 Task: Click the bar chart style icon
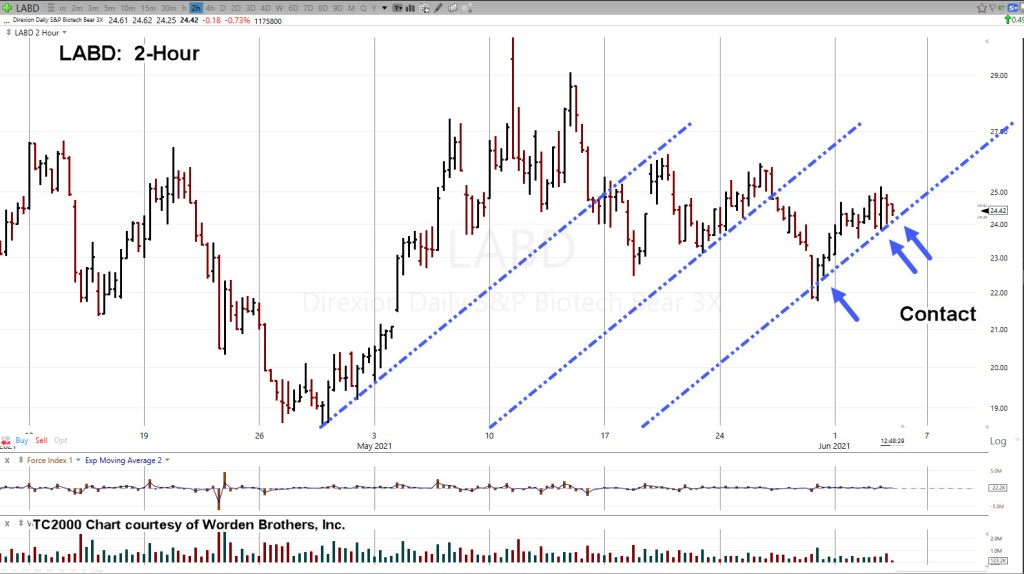410,8
